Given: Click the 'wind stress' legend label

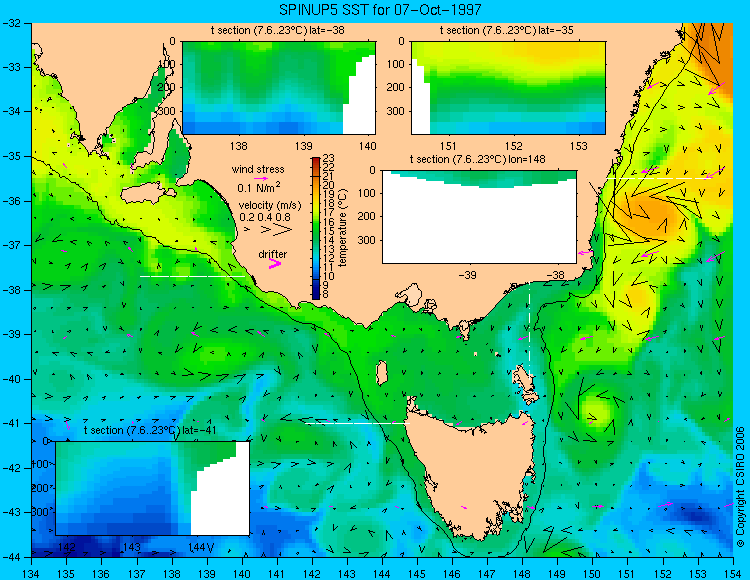Looking at the screenshot, I should 258,169.
